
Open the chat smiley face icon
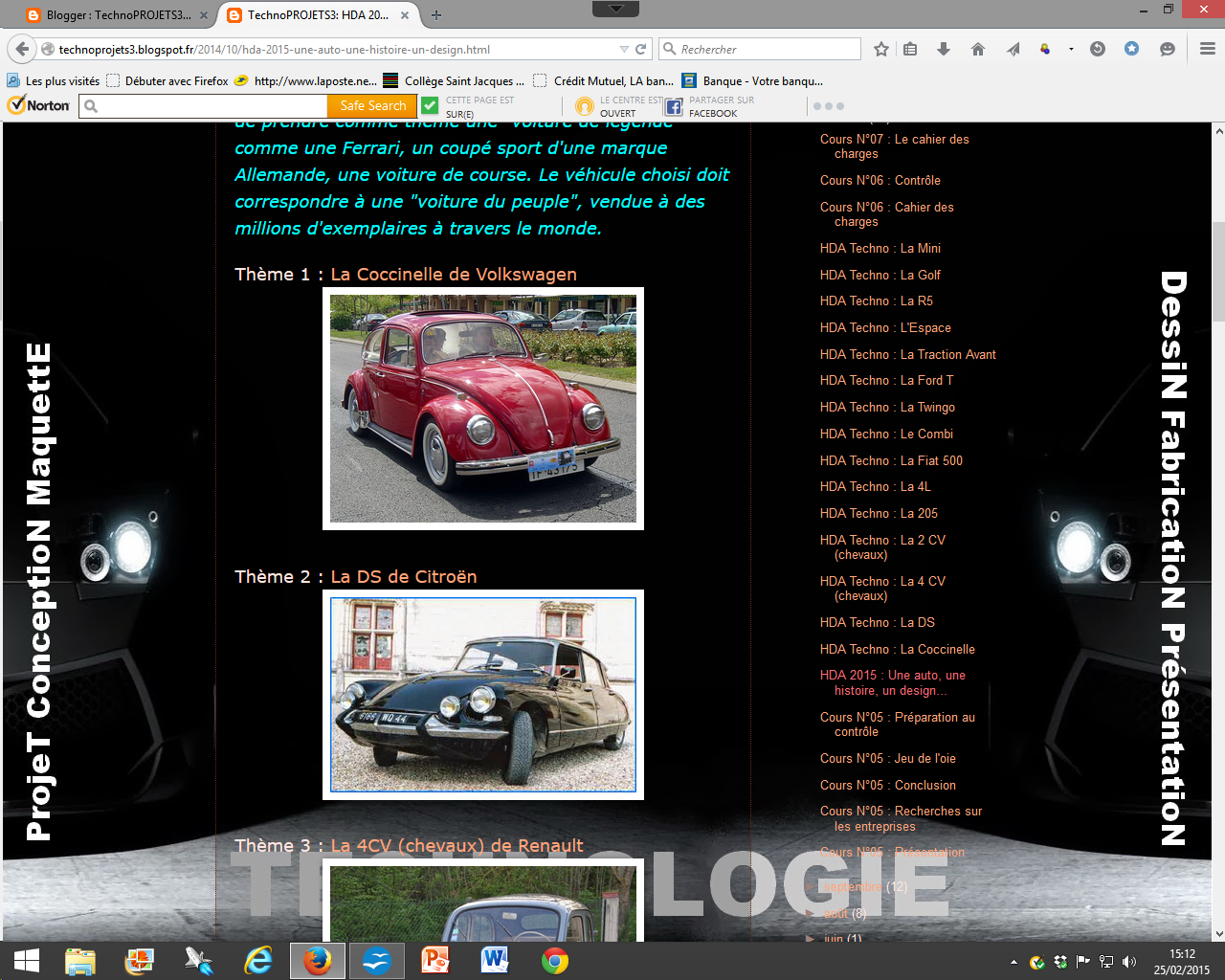coord(1167,49)
